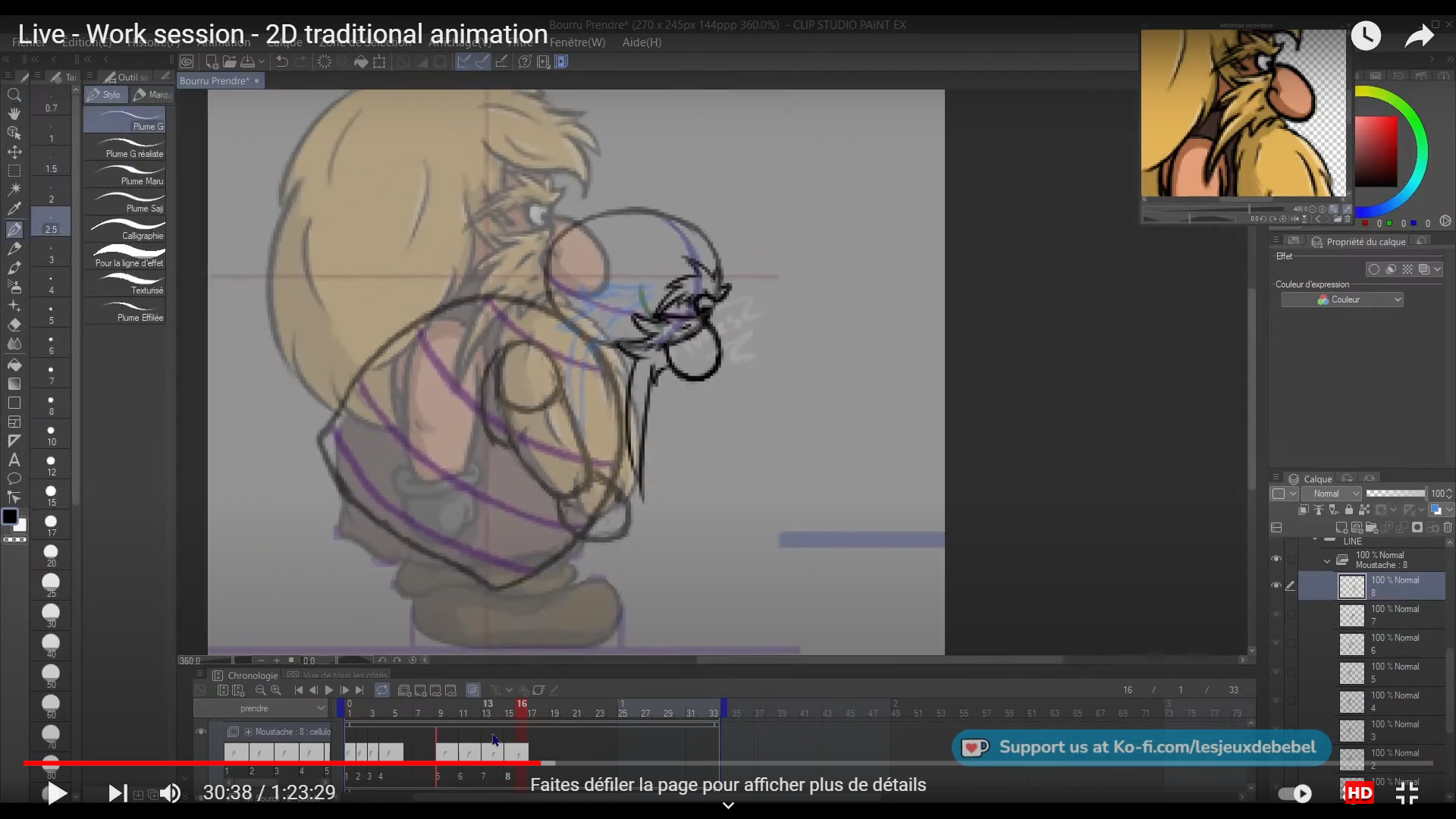Click the new layer folder icon
The width and height of the screenshot is (1456, 819).
(1371, 527)
